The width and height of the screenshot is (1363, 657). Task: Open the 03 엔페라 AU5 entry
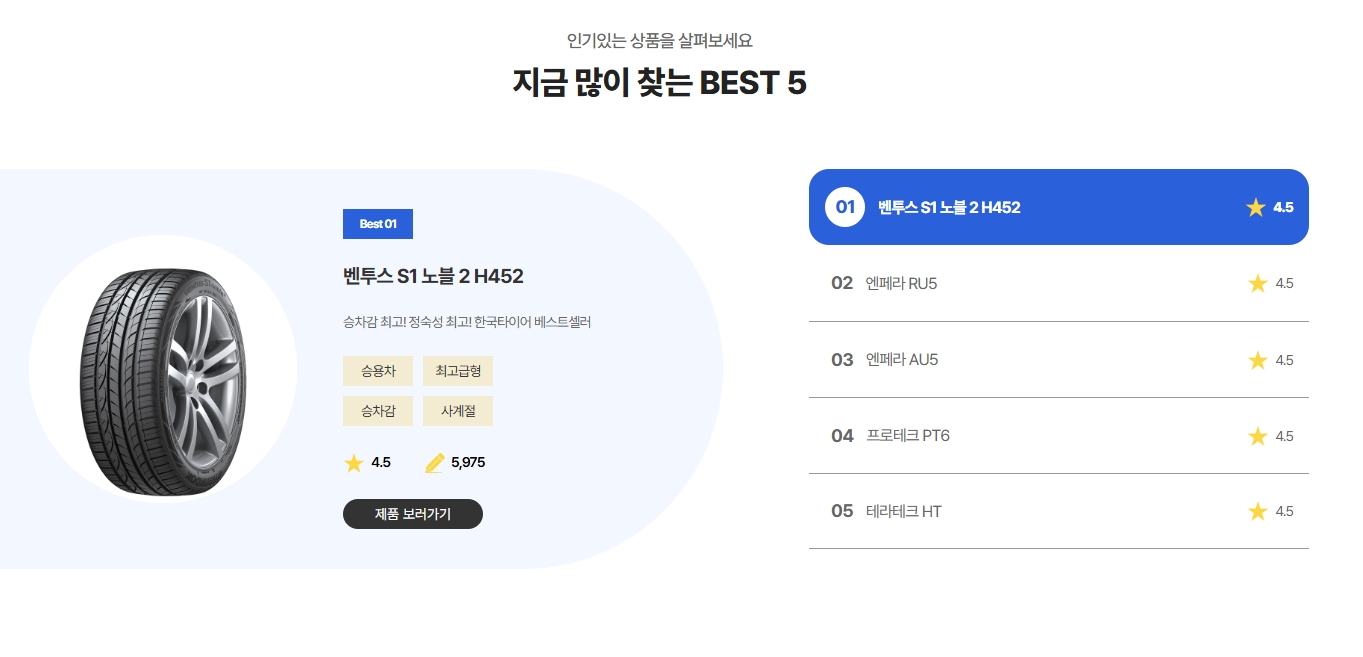1059,360
